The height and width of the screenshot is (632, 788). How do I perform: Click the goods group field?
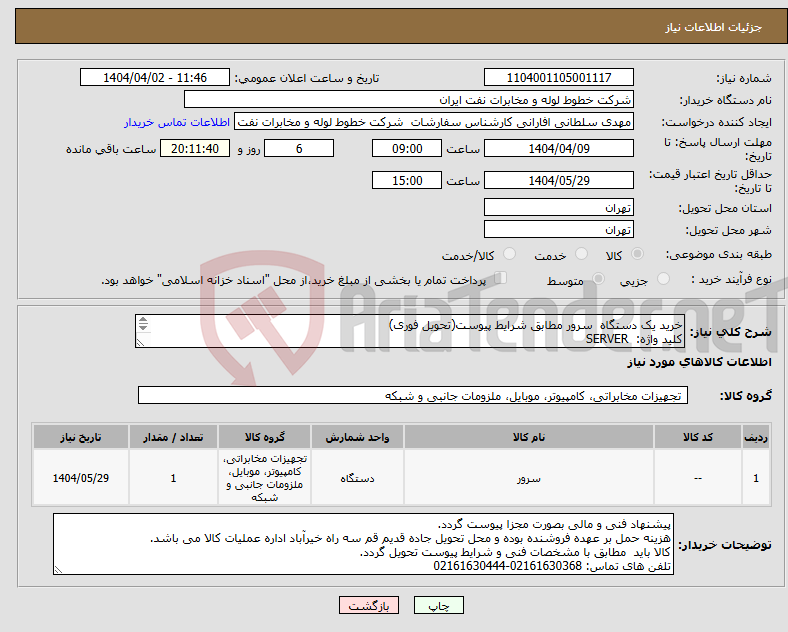pos(413,395)
